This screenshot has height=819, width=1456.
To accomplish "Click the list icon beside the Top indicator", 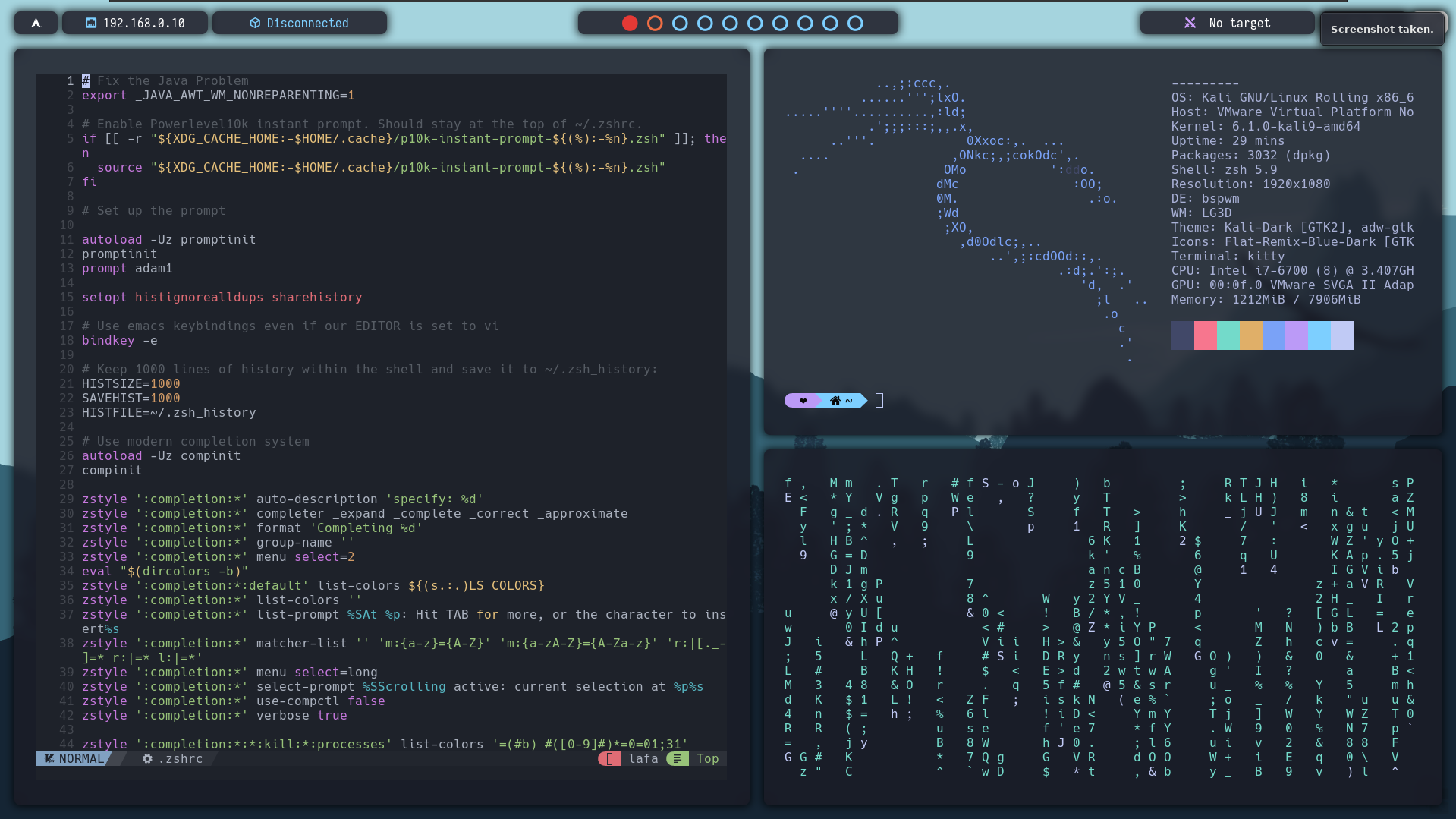I will 676,758.
